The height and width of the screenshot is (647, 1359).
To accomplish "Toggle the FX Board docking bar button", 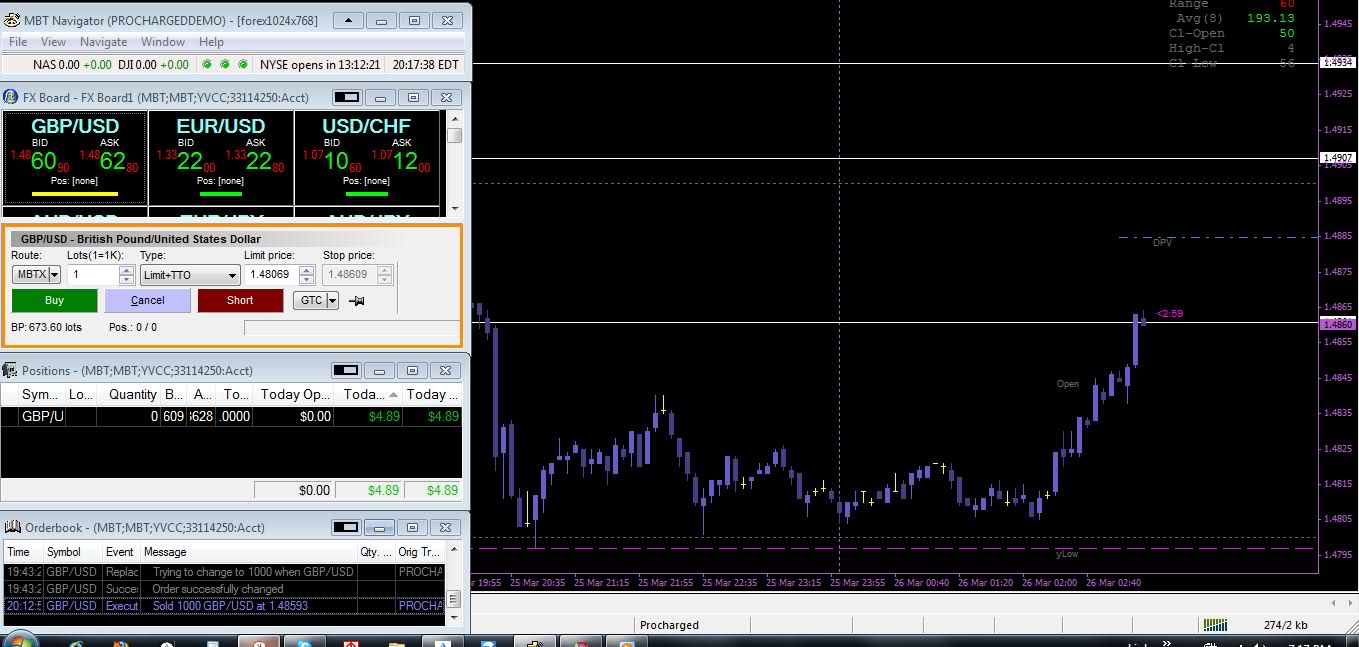I will [346, 97].
